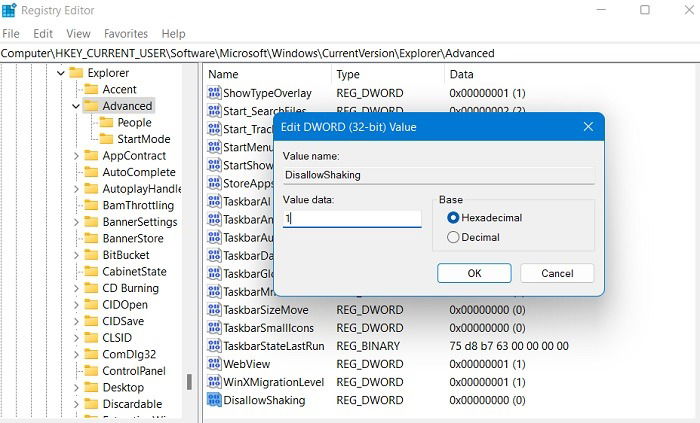Click the WebView value icon
The height and width of the screenshot is (423, 700).
click(x=214, y=364)
